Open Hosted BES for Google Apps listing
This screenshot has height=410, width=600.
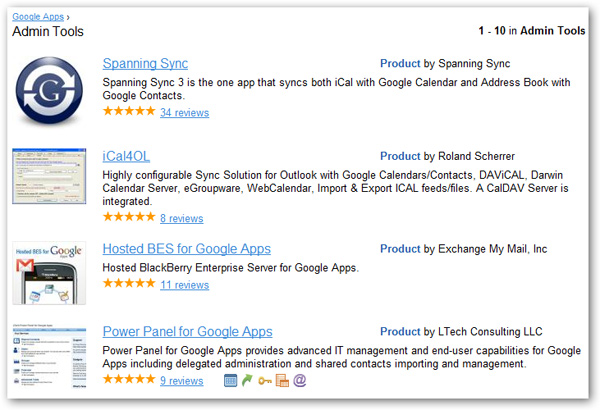point(187,249)
